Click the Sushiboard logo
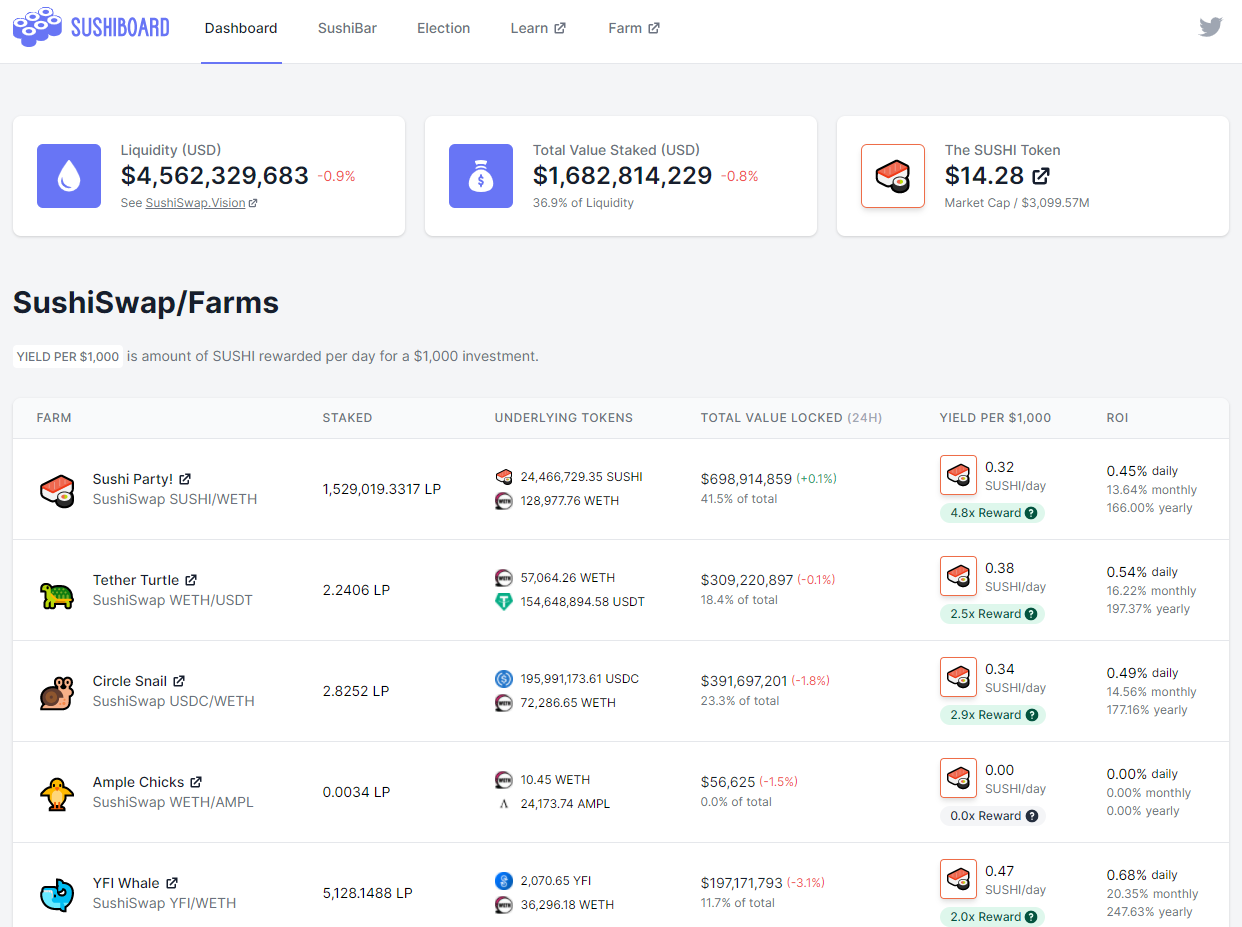Image resolution: width=1242 pixels, height=927 pixels. pyautogui.click(x=91, y=27)
